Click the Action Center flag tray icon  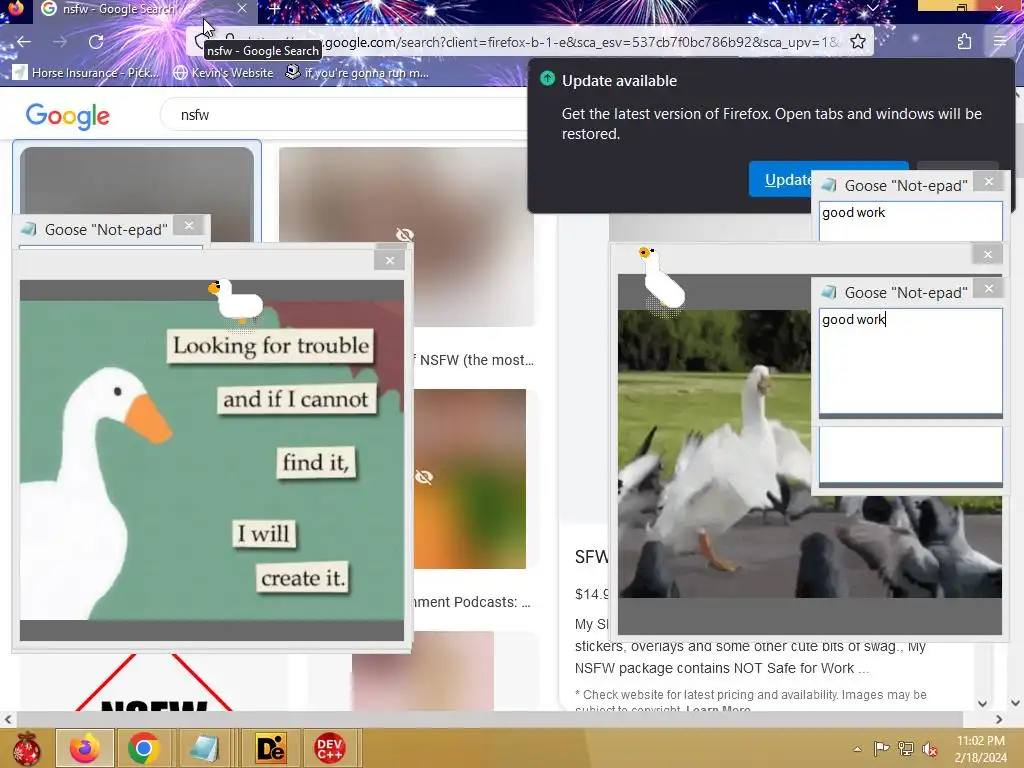881,749
